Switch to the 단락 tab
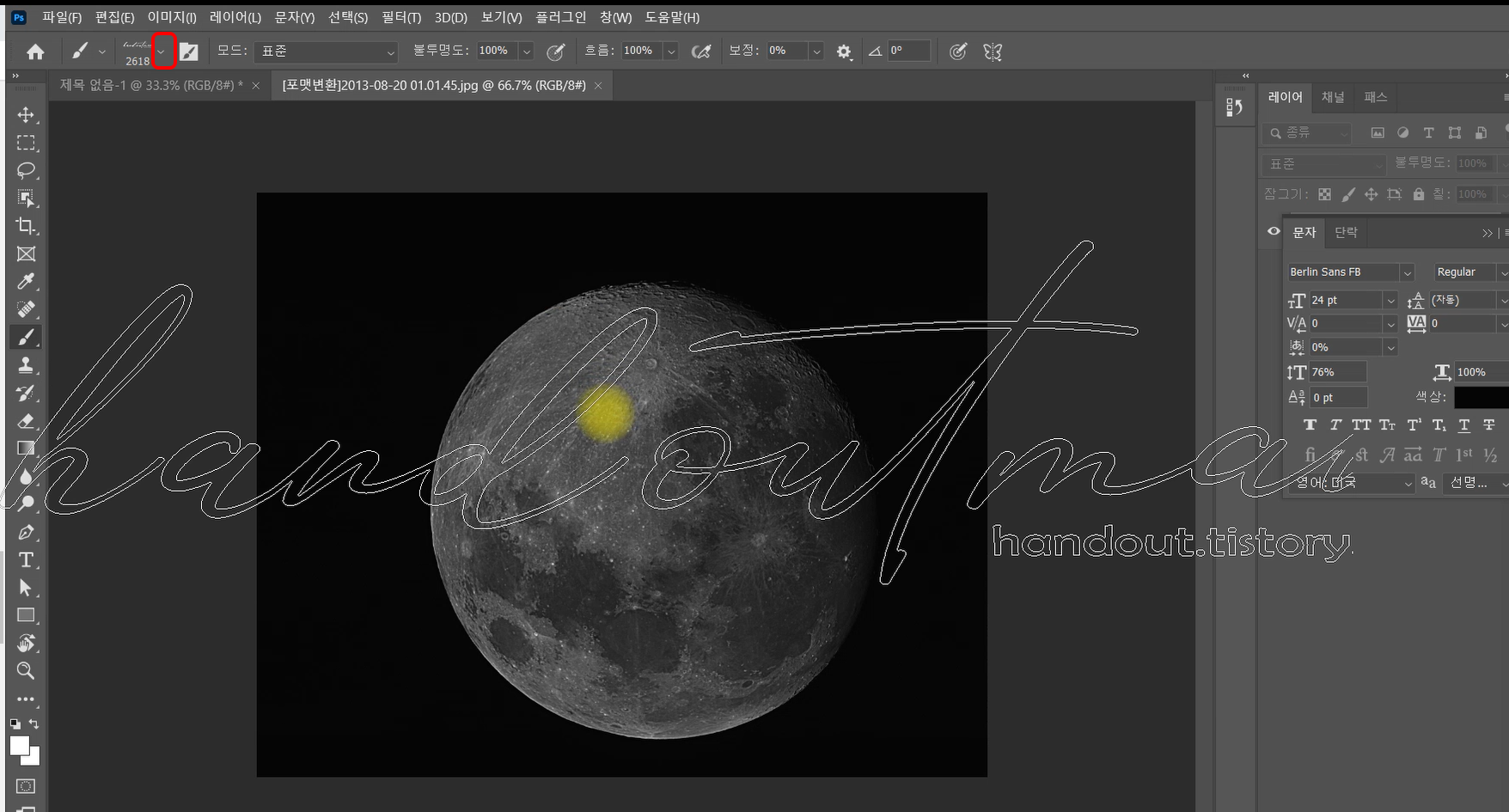 tap(1346, 232)
